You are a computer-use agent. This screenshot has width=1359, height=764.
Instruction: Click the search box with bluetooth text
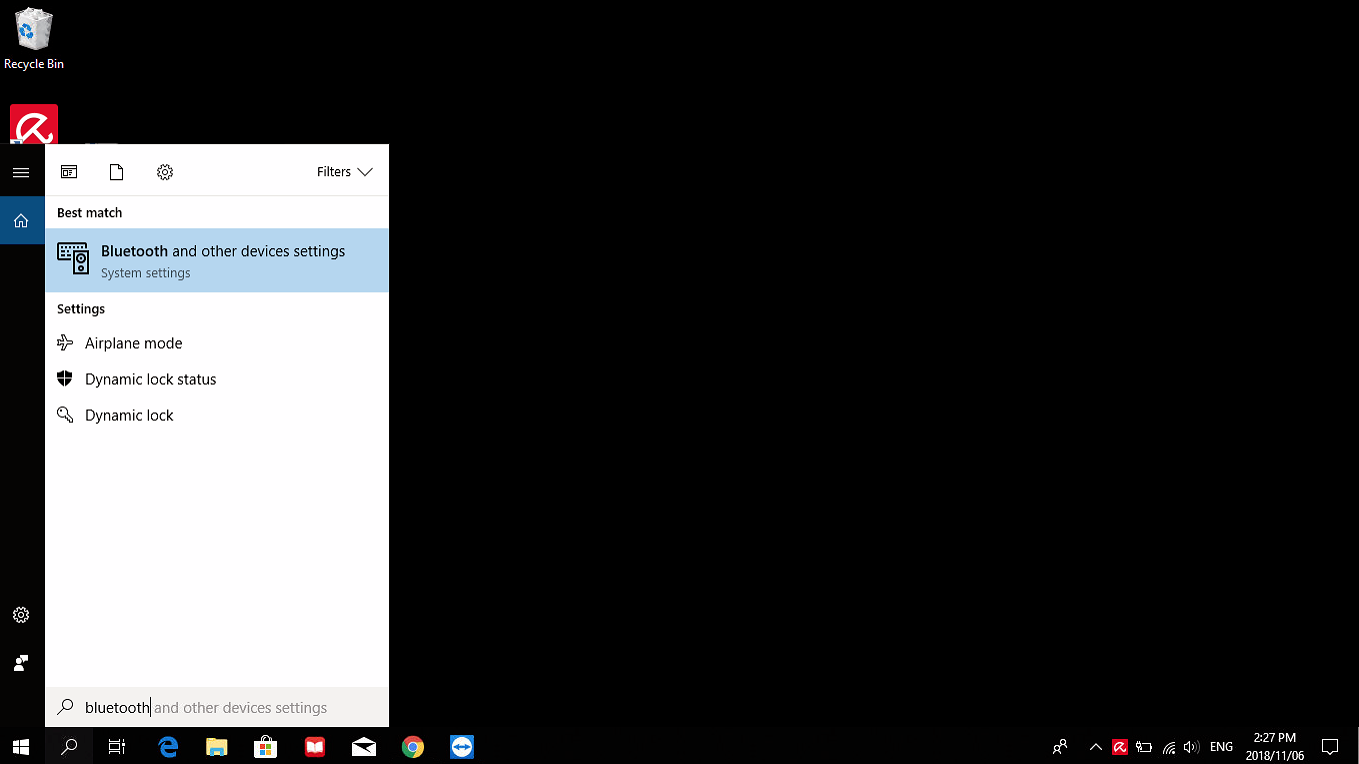(x=217, y=707)
